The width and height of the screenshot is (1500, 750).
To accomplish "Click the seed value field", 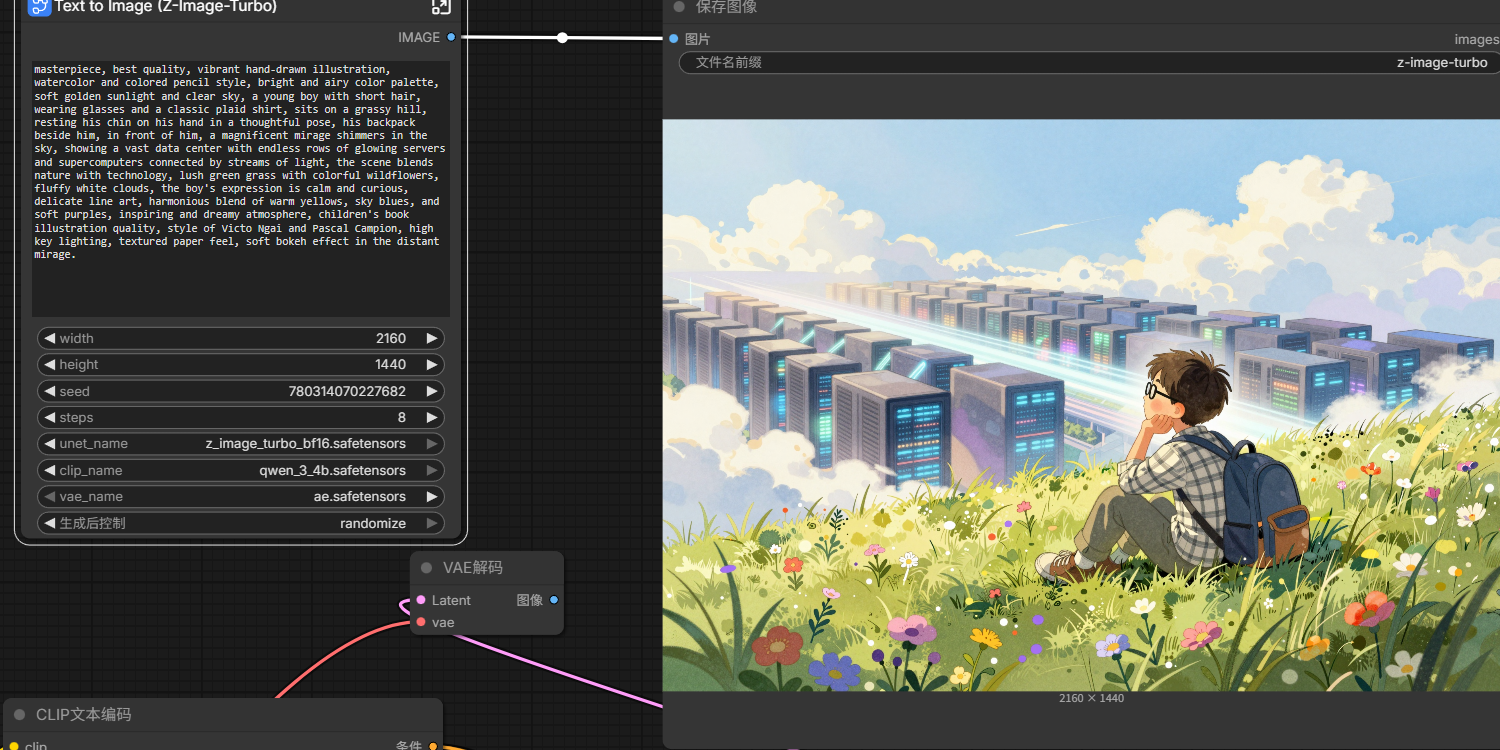I will (x=240, y=391).
